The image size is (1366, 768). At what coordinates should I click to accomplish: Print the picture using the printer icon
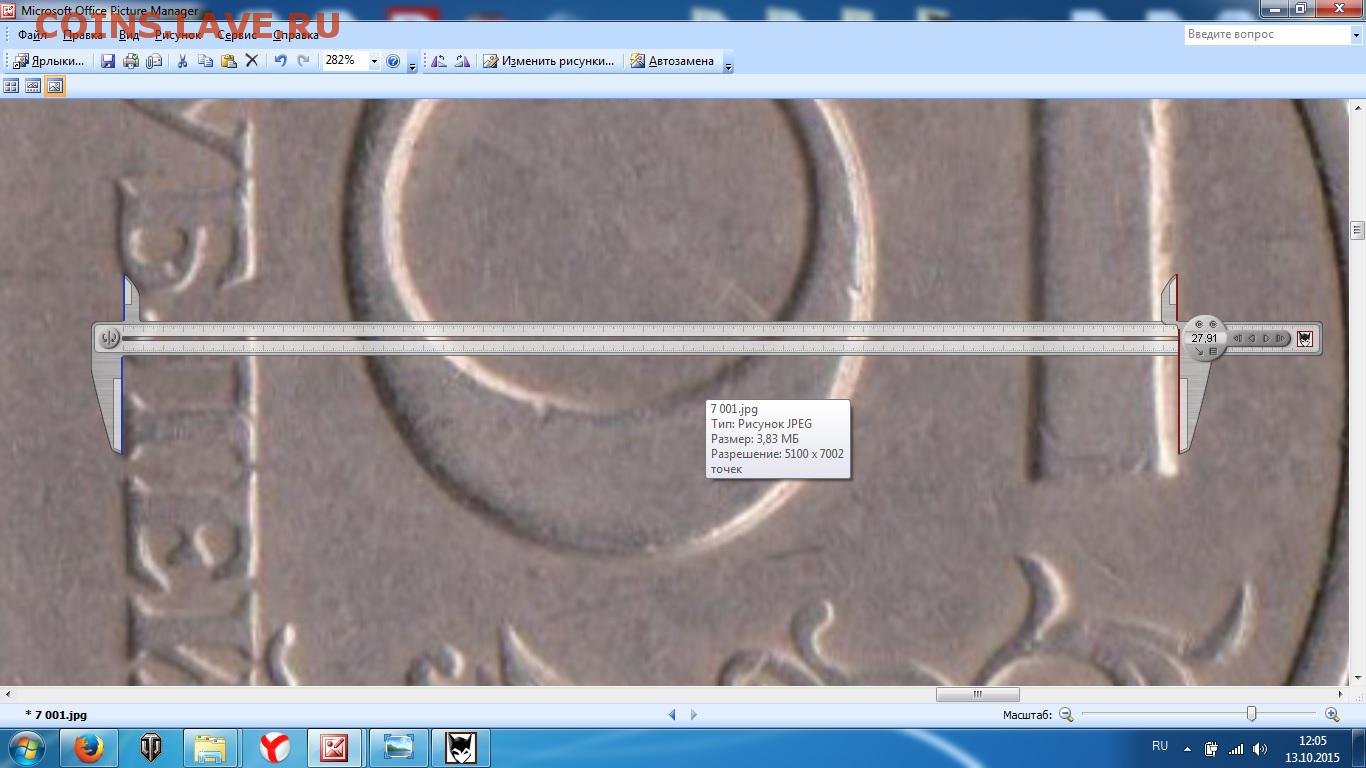click(131, 61)
